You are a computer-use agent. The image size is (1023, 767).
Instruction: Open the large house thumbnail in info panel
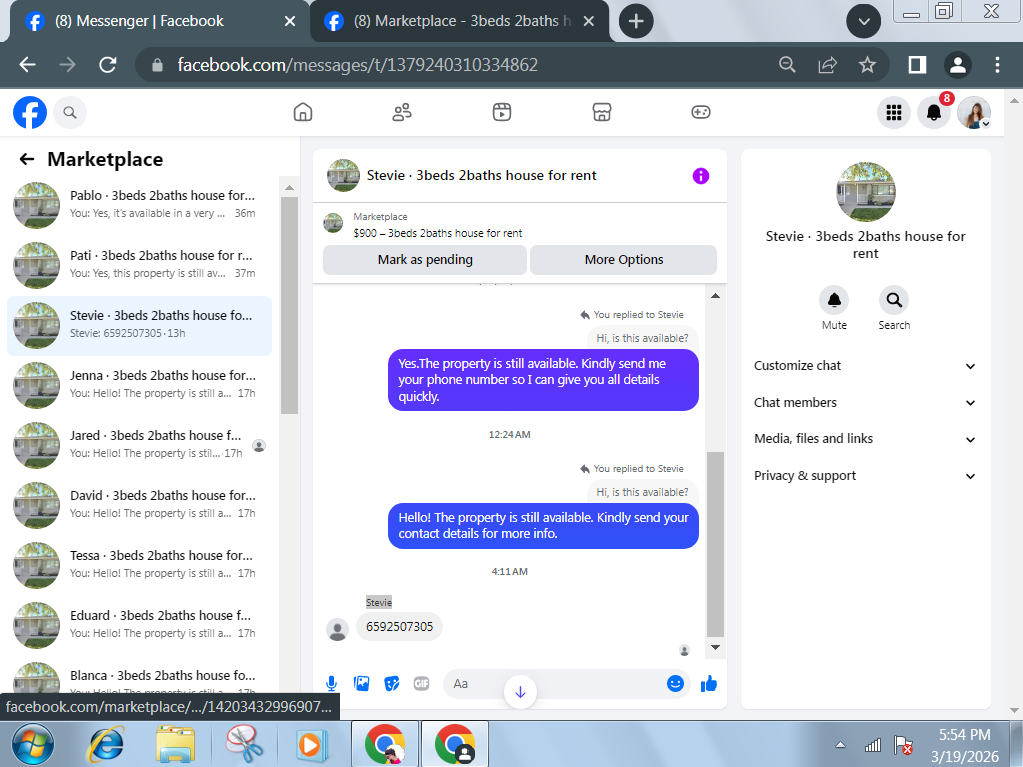pyautogui.click(x=865, y=192)
